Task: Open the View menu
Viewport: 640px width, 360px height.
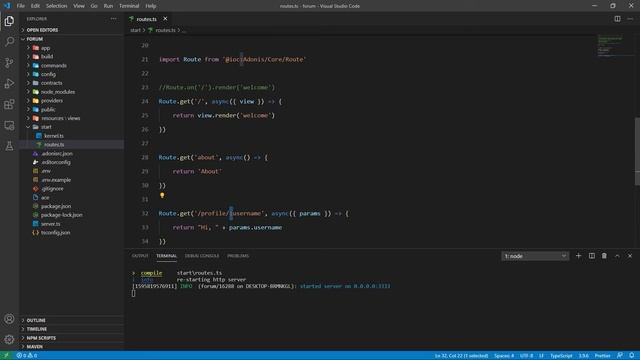Action: [79, 6]
